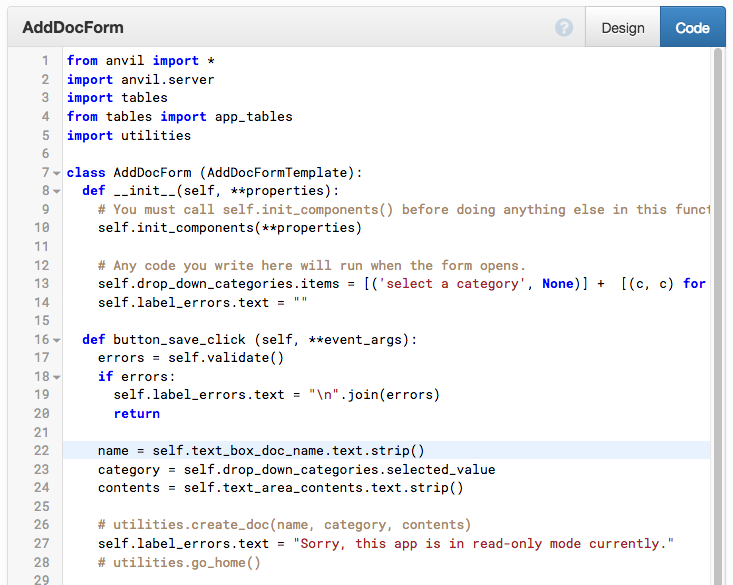Viewport: 733px width, 585px height.
Task: Click the vertical scrollbar of the editor
Action: coord(717,300)
